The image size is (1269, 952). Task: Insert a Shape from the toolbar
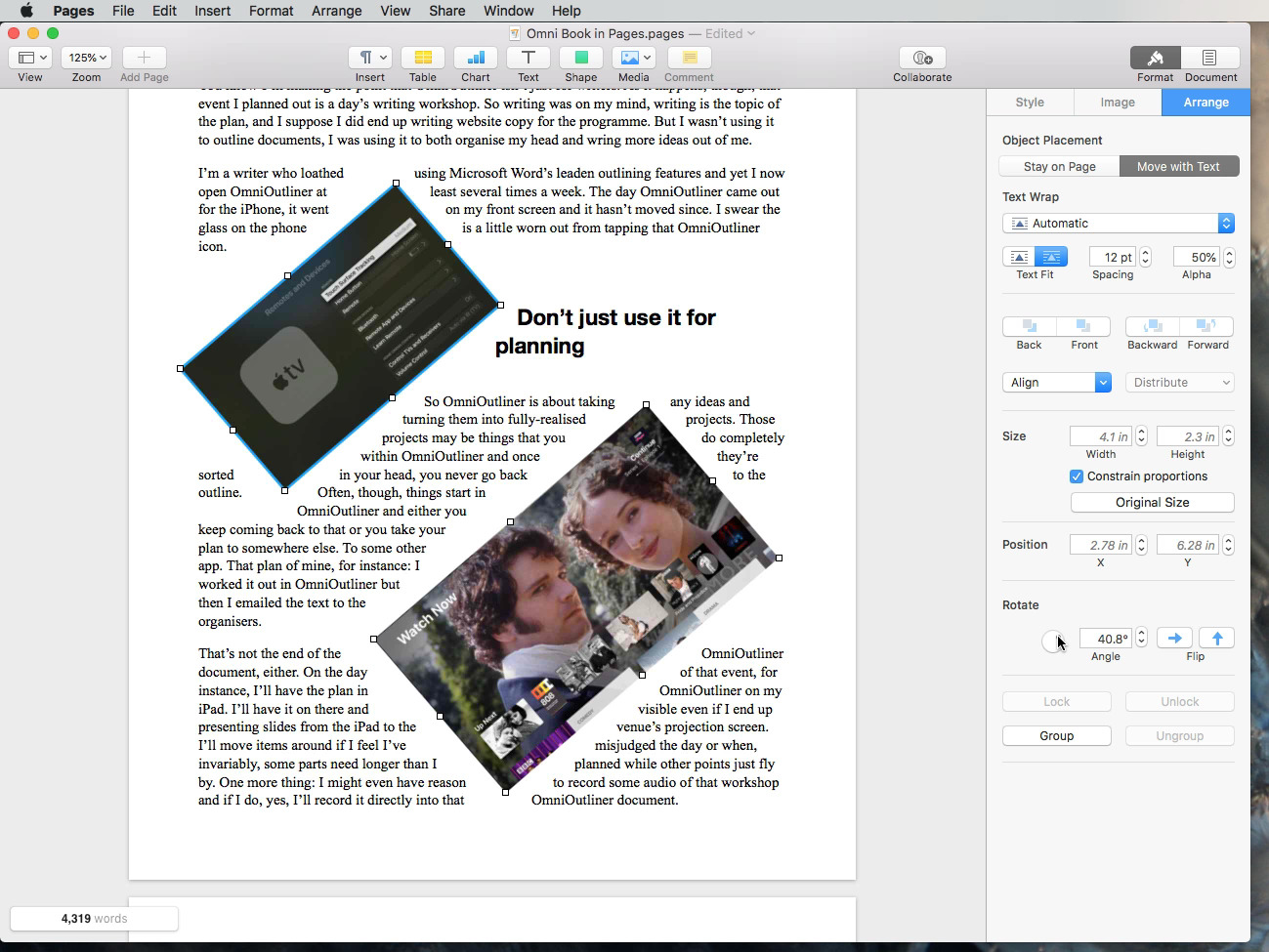(x=581, y=58)
